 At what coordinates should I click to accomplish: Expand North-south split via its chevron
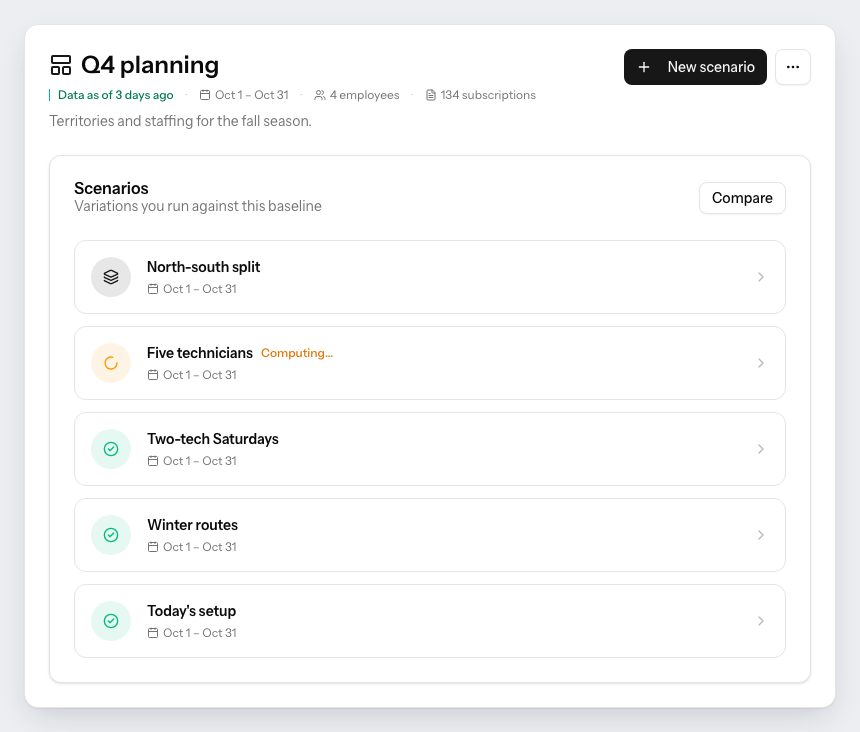[x=761, y=277]
